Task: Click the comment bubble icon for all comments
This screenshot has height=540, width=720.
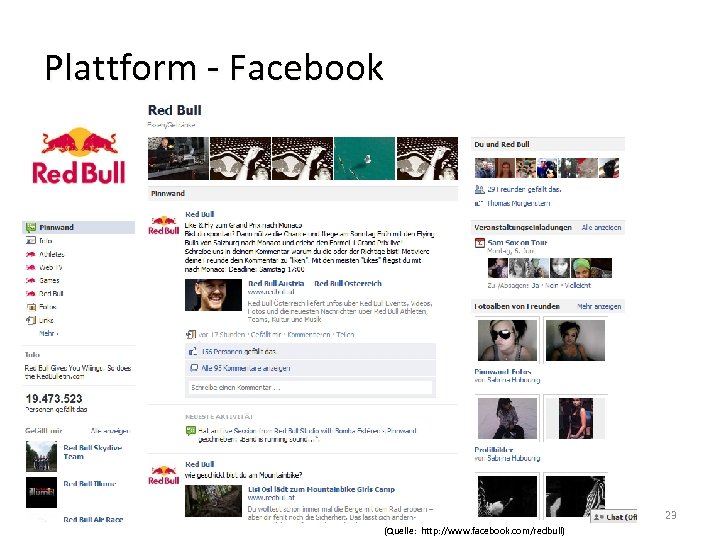Action: point(194,368)
